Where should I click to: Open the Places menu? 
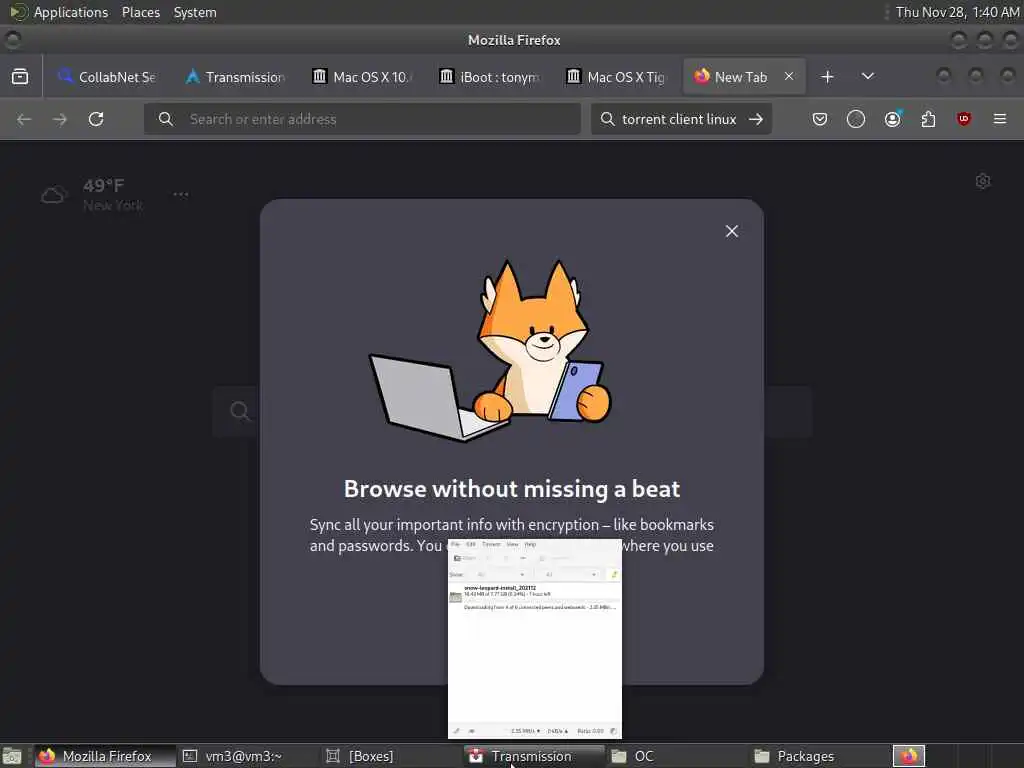[x=141, y=12]
